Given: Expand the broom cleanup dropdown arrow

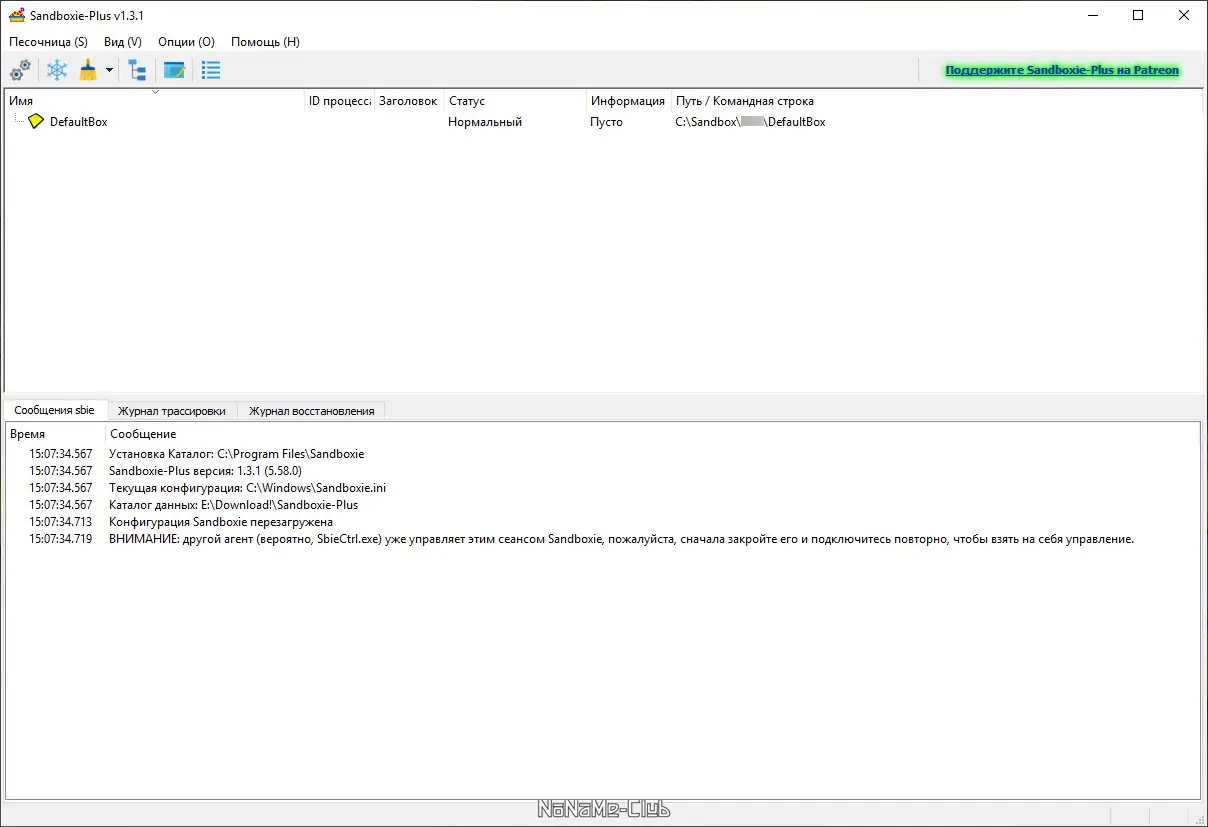Looking at the screenshot, I should tap(109, 71).
